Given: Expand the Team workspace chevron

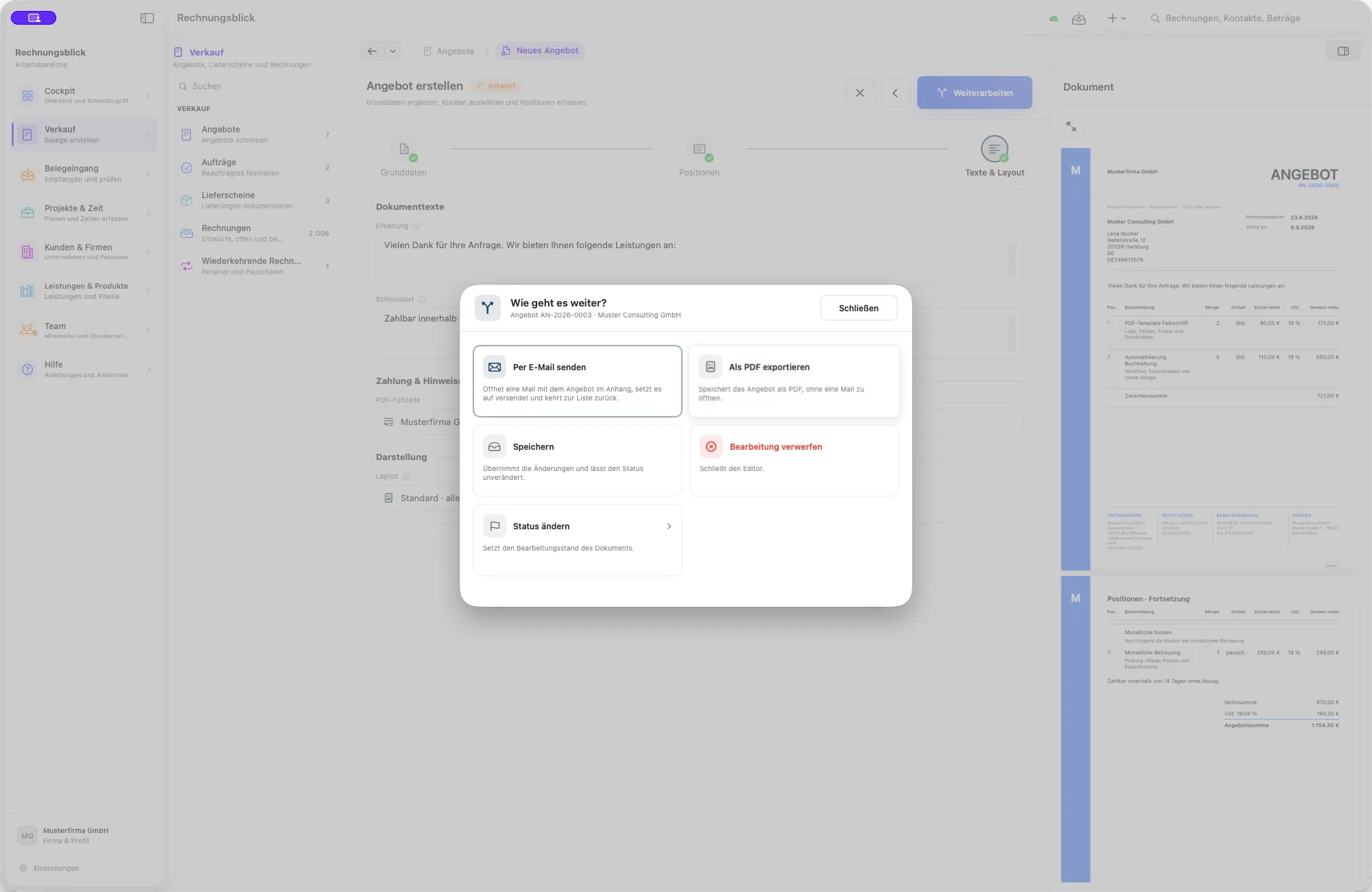Looking at the screenshot, I should tap(148, 330).
